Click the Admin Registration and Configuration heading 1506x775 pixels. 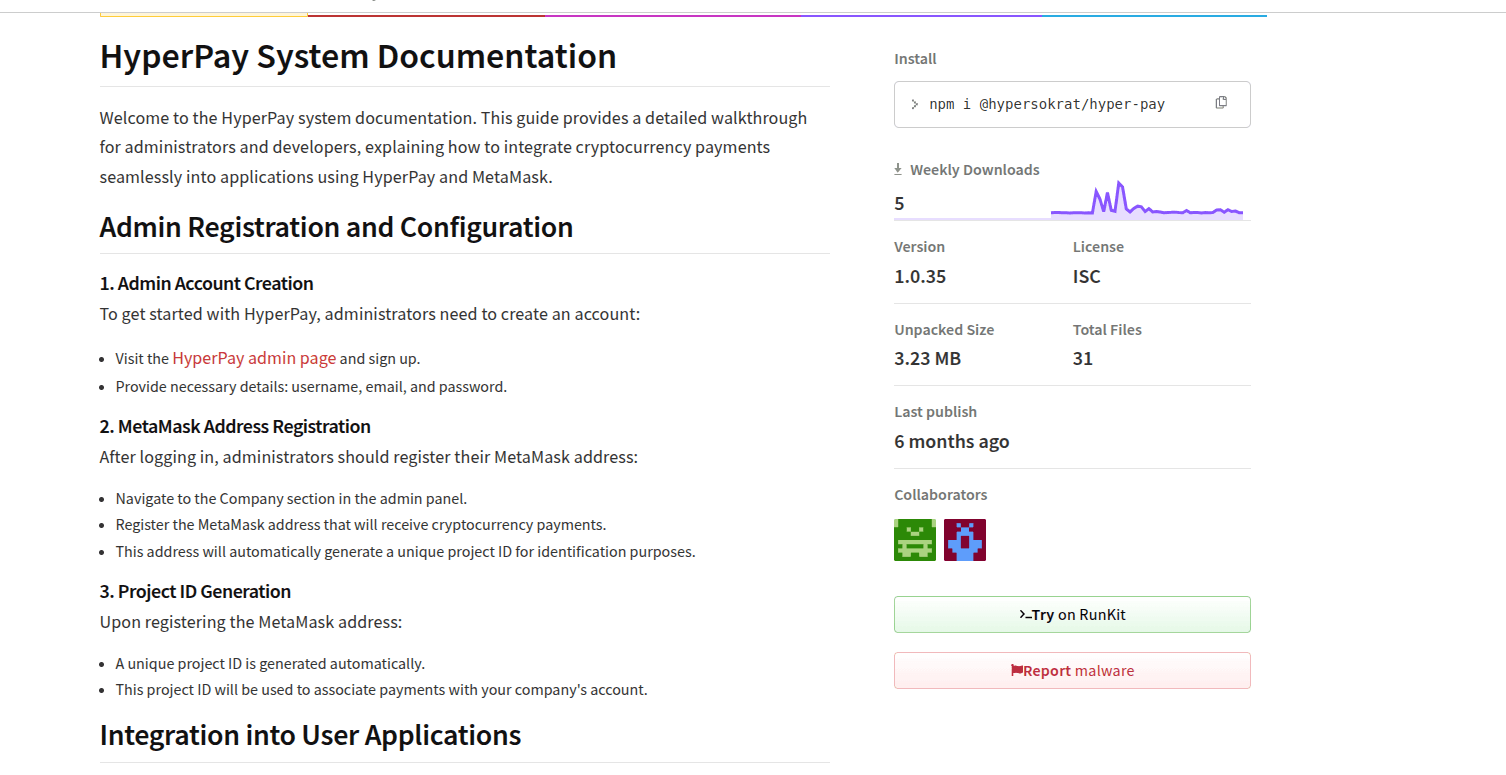coord(336,227)
